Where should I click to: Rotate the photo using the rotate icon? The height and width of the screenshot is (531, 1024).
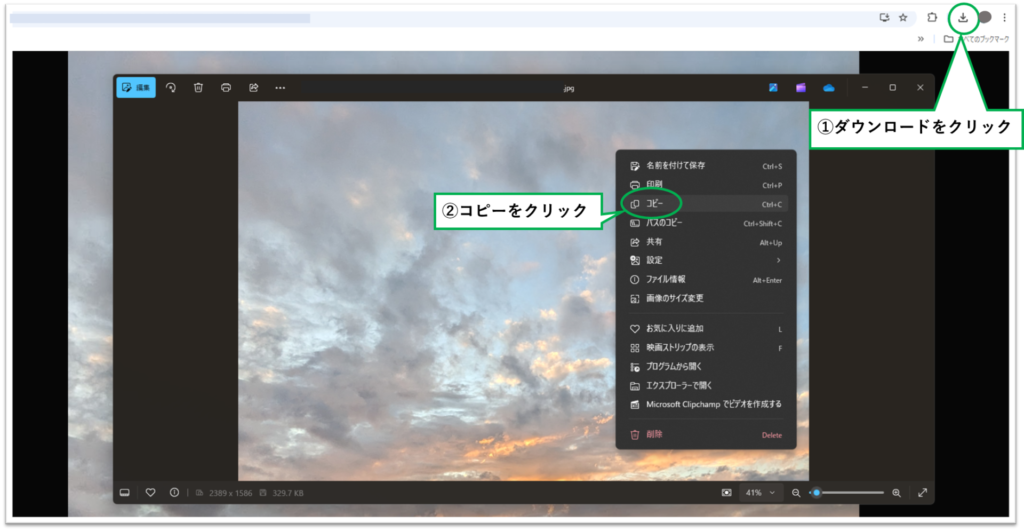pos(171,88)
